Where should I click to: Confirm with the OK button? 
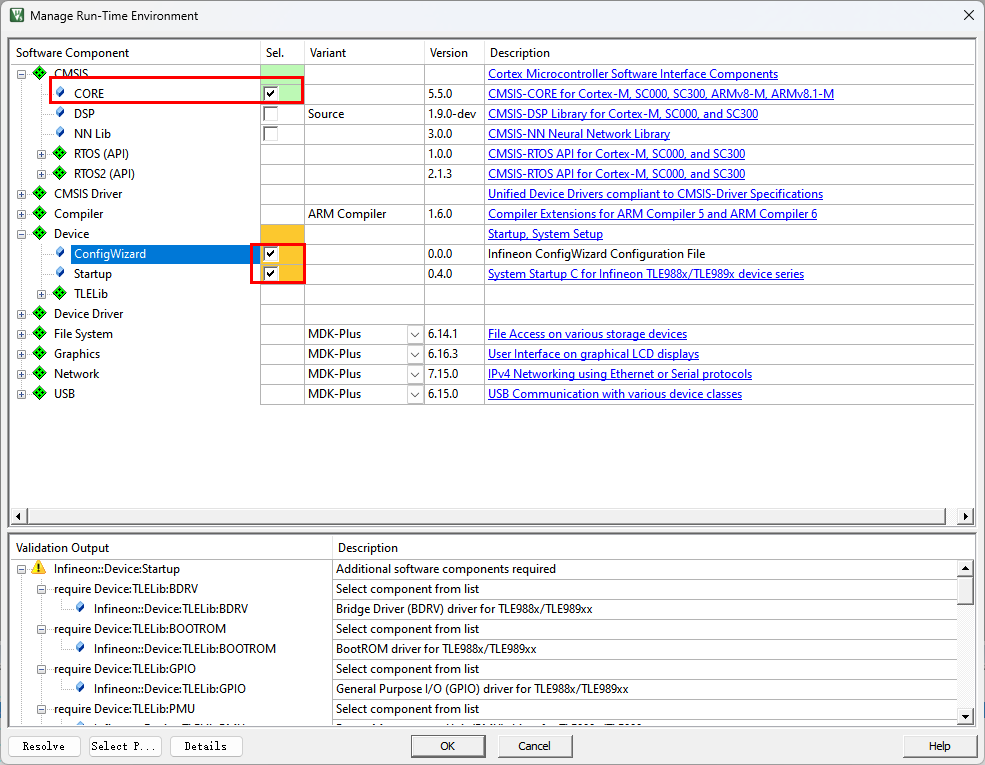[448, 746]
